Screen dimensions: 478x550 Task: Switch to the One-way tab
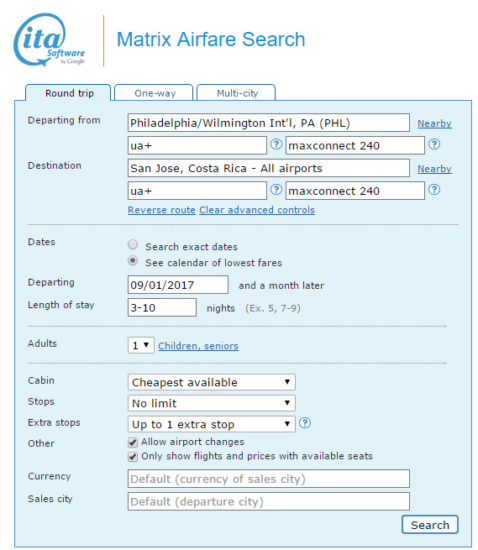click(154, 93)
